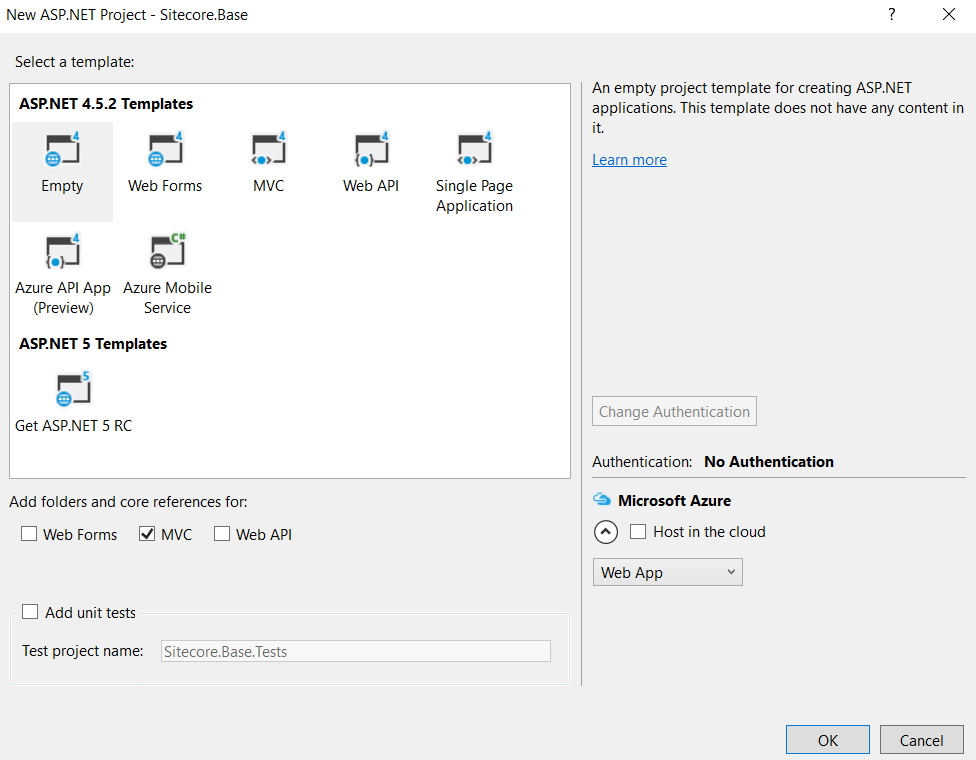
Task: Uncheck the MVC references checkbox
Action: (x=147, y=534)
